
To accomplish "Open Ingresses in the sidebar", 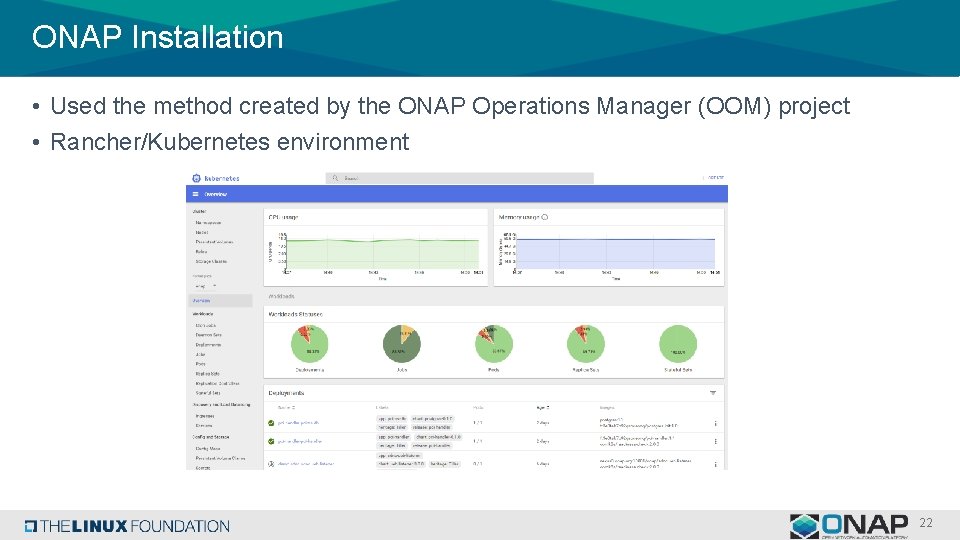I will click(204, 416).
